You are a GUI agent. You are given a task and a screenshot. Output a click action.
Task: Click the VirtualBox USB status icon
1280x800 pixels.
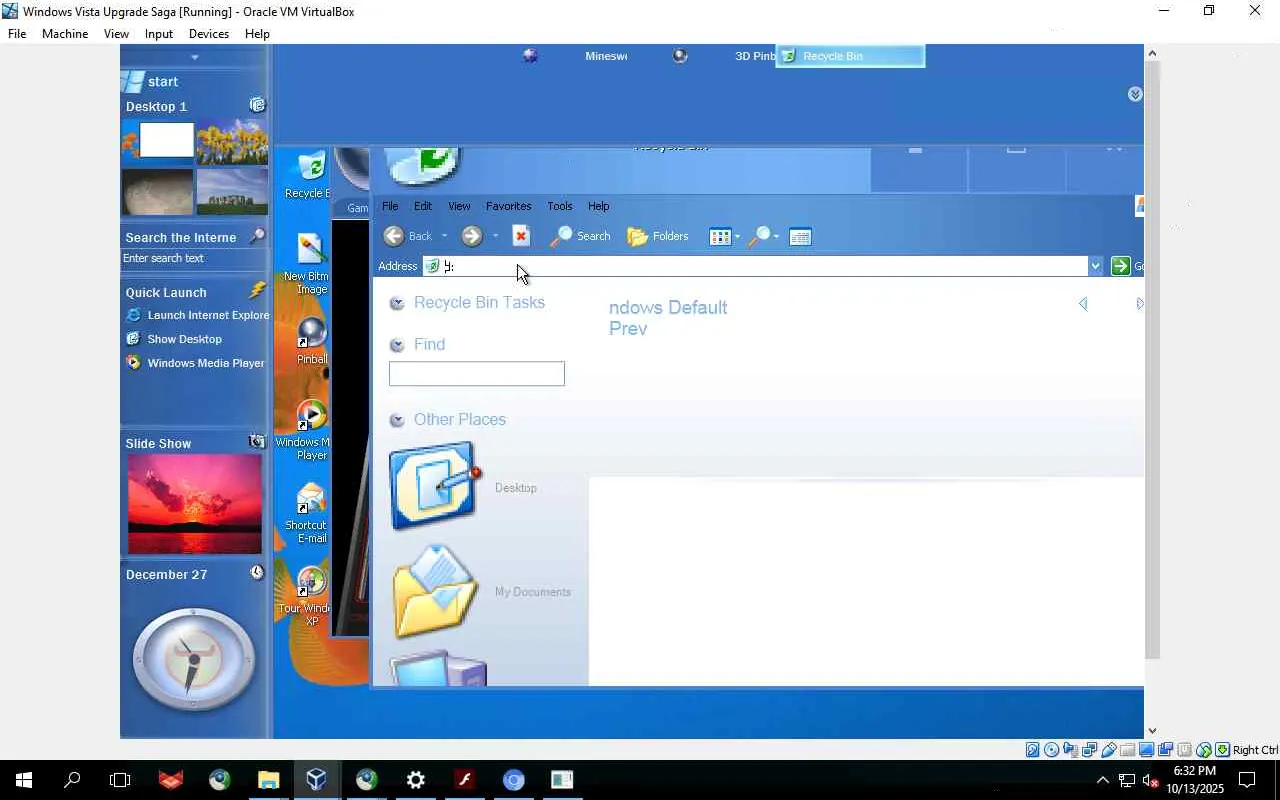(1109, 750)
